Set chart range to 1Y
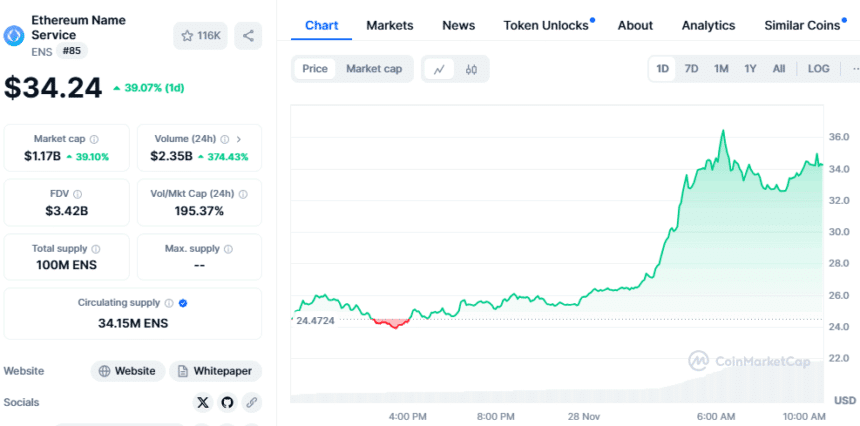860x426 pixels. [x=750, y=69]
